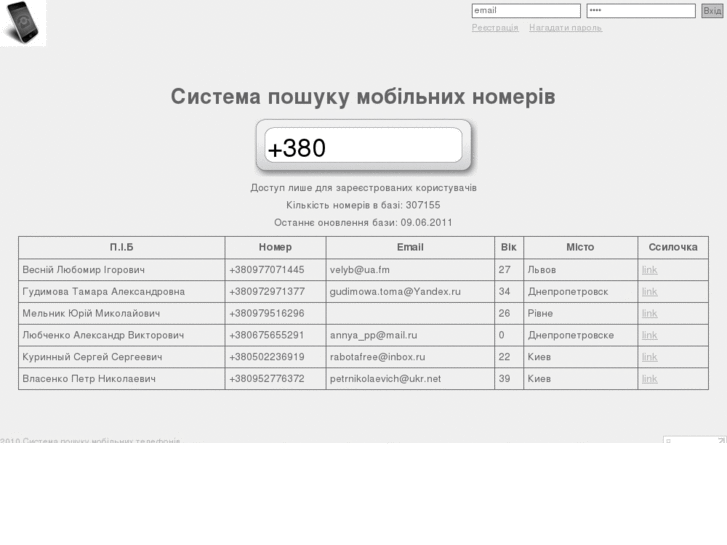
Task: Click email rabotafree@inbox.ru
Action: coord(377,357)
